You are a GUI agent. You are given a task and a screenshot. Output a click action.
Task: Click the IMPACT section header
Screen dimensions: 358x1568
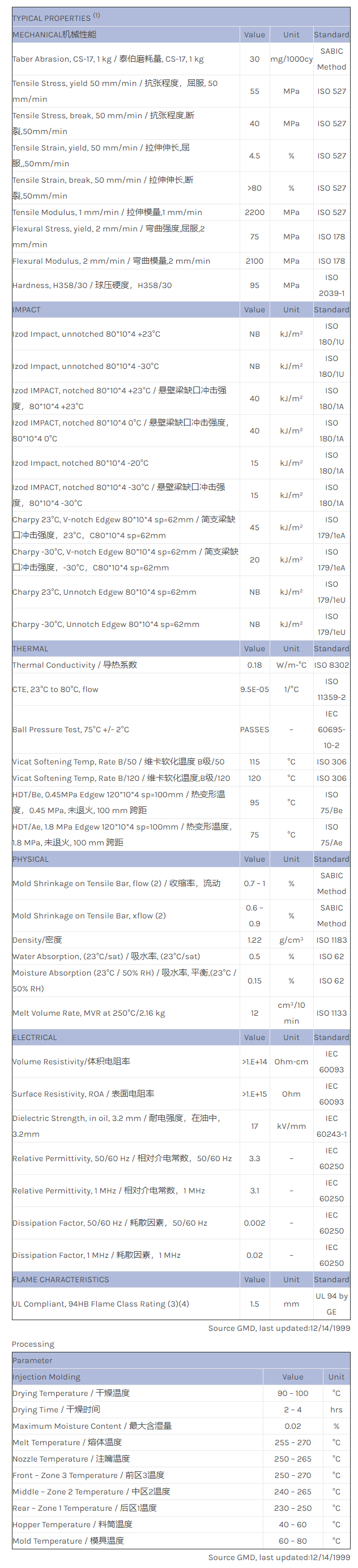click(27, 310)
